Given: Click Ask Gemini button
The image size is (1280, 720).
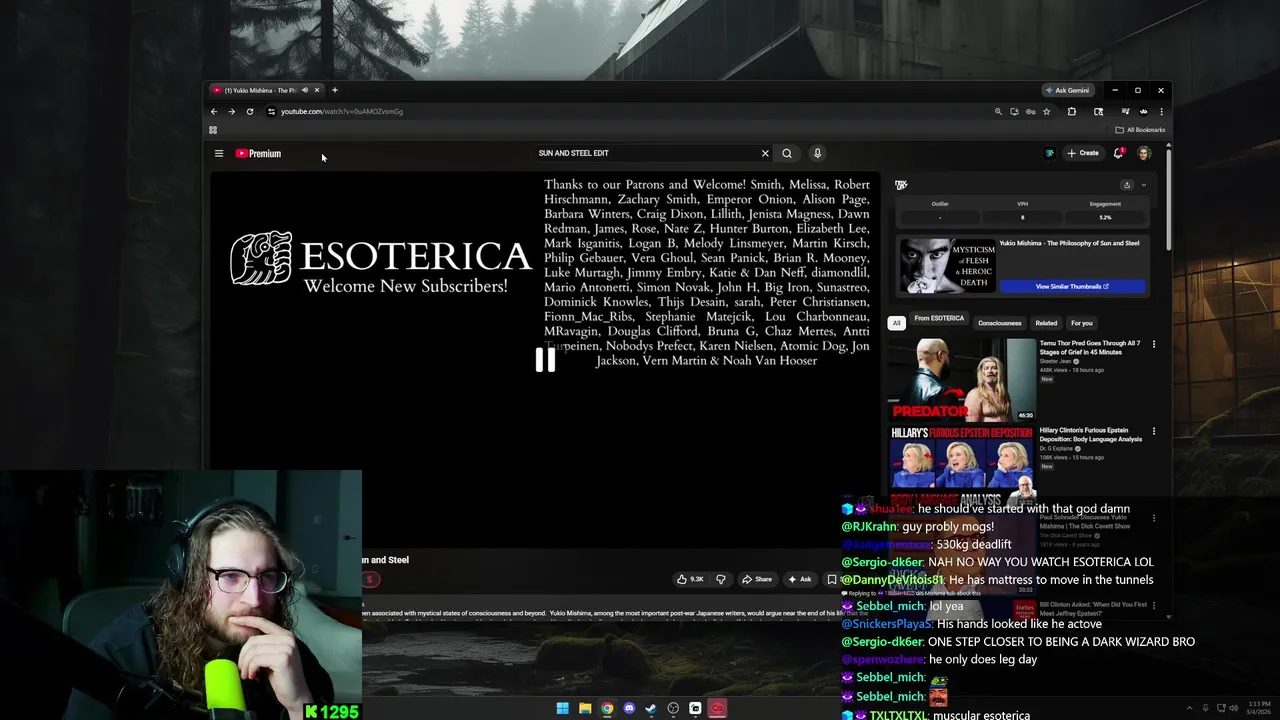Looking at the screenshot, I should [x=1066, y=90].
